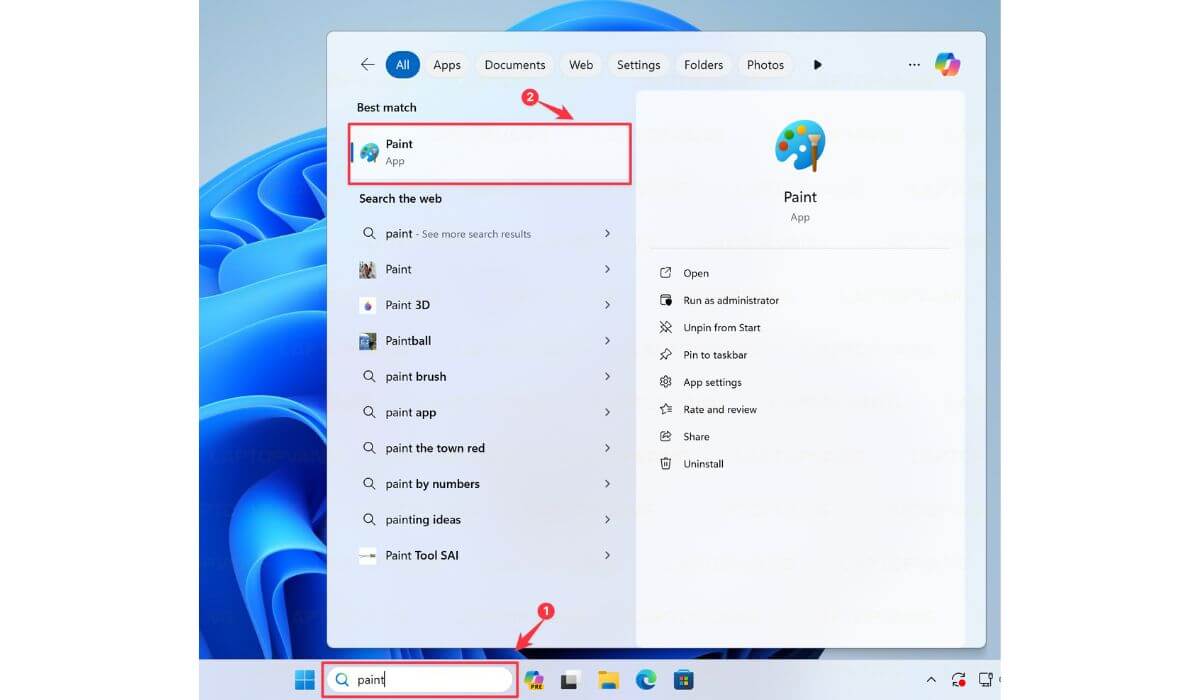Expand the Paint web suggestion chevron
Image resolution: width=1200 pixels, height=700 pixels.
(x=607, y=270)
